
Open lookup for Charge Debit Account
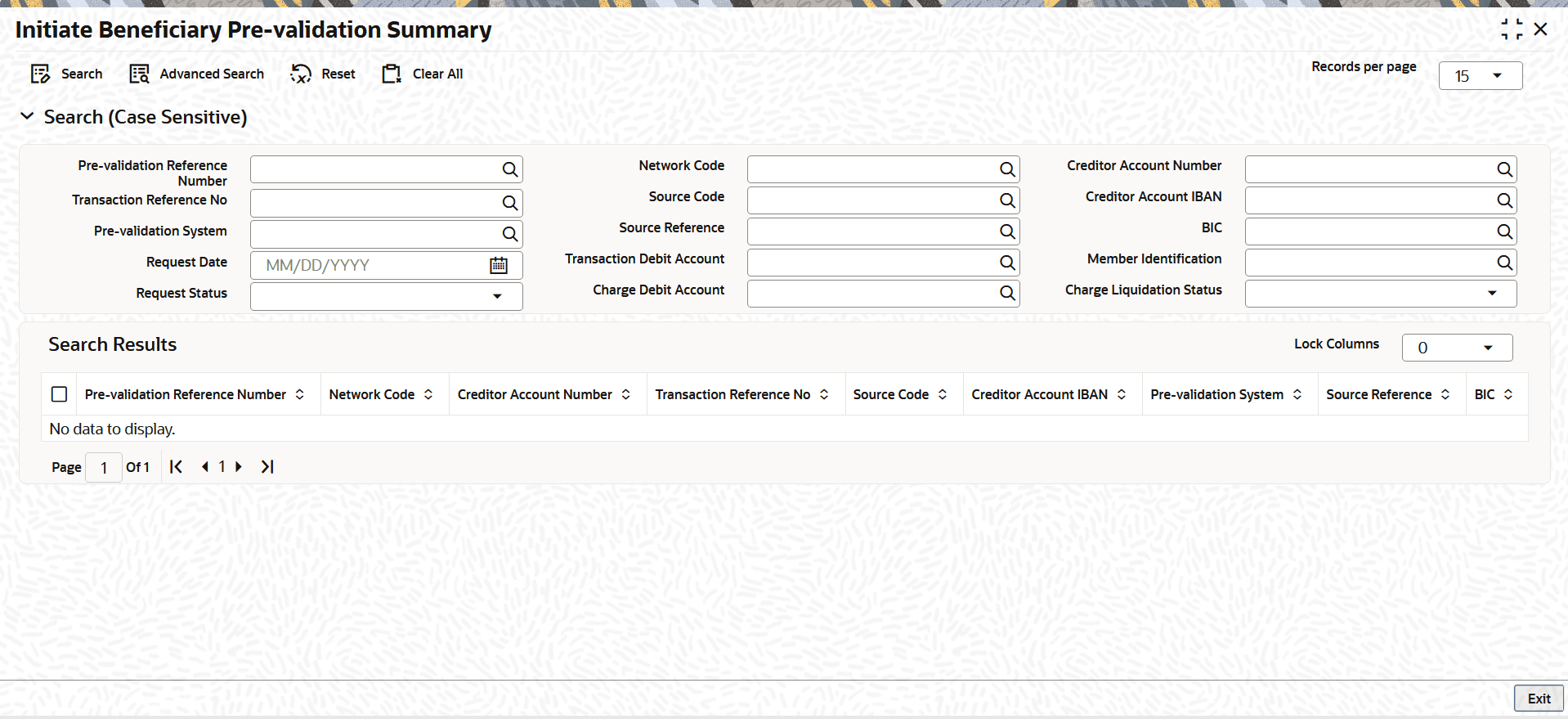[1007, 293]
